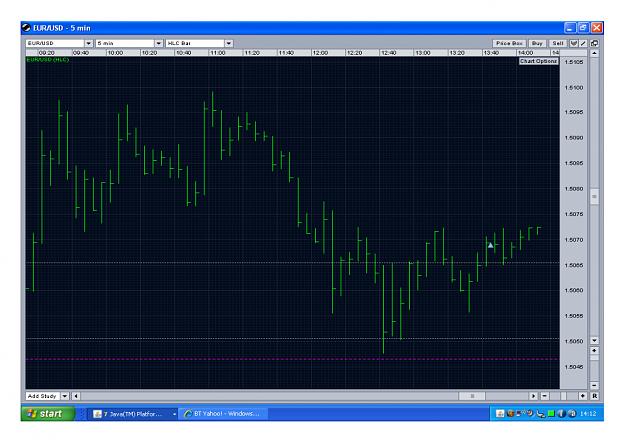Open the EUR/USD symbol dropdown arrow
625x442 pixels.
[88, 43]
